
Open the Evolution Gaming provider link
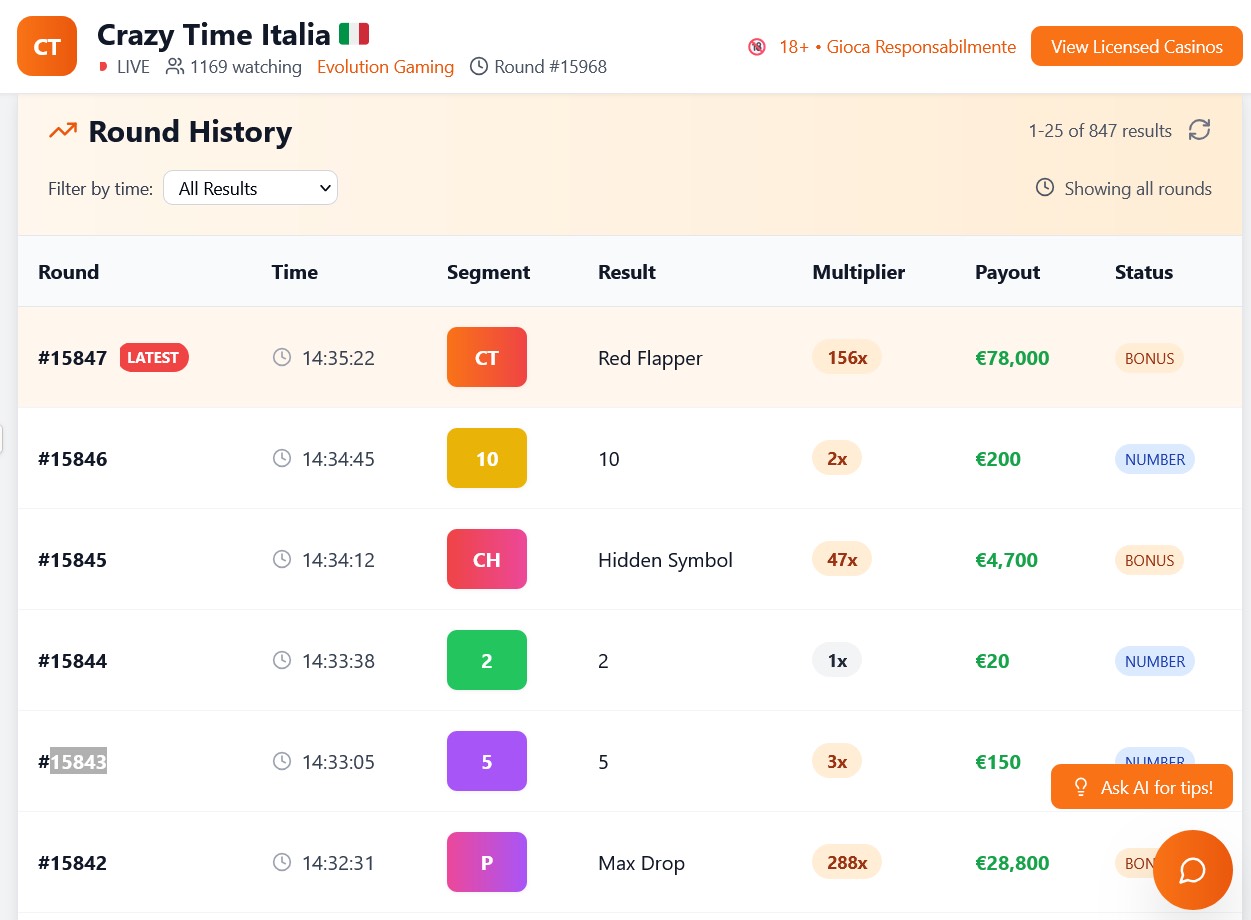[x=385, y=67]
